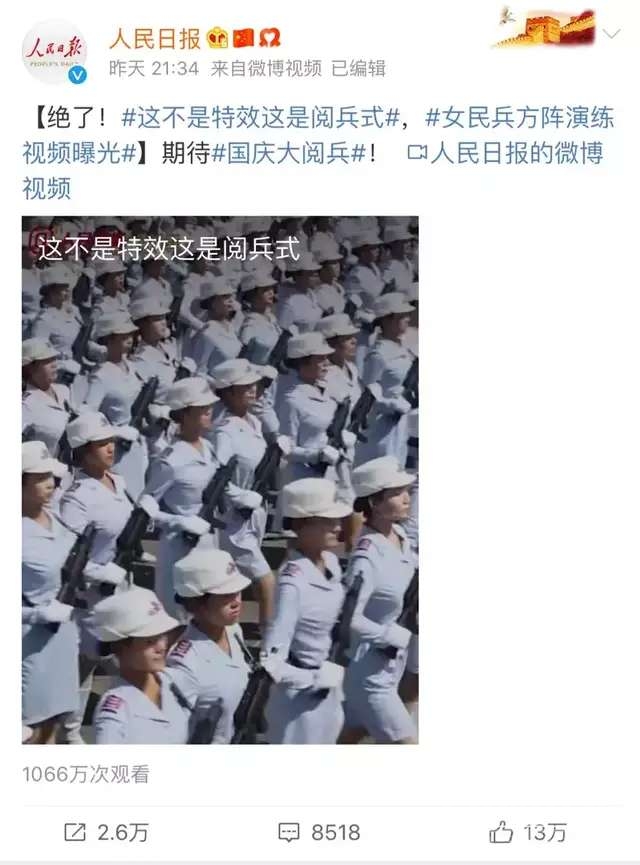Open hashtag #这不是特效这是阅兵式#
Viewport: 640px width, 865px height.
coord(260,118)
